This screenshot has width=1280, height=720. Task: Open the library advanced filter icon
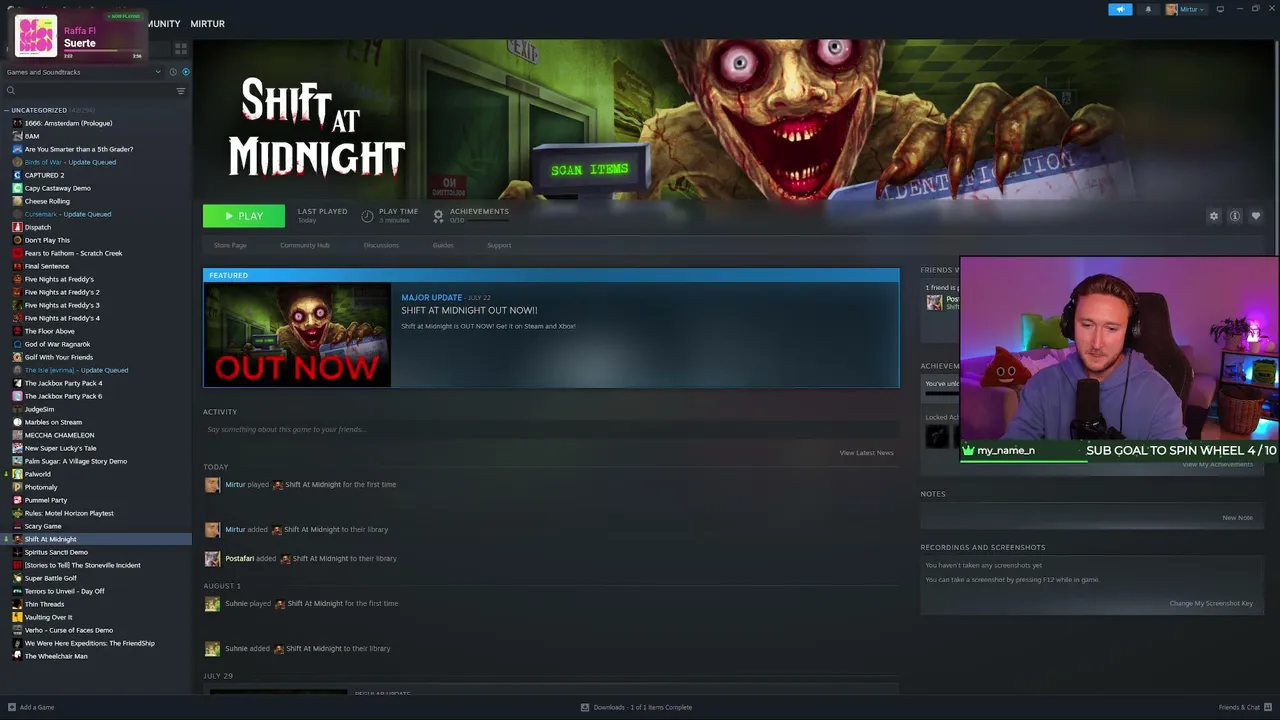click(x=181, y=91)
